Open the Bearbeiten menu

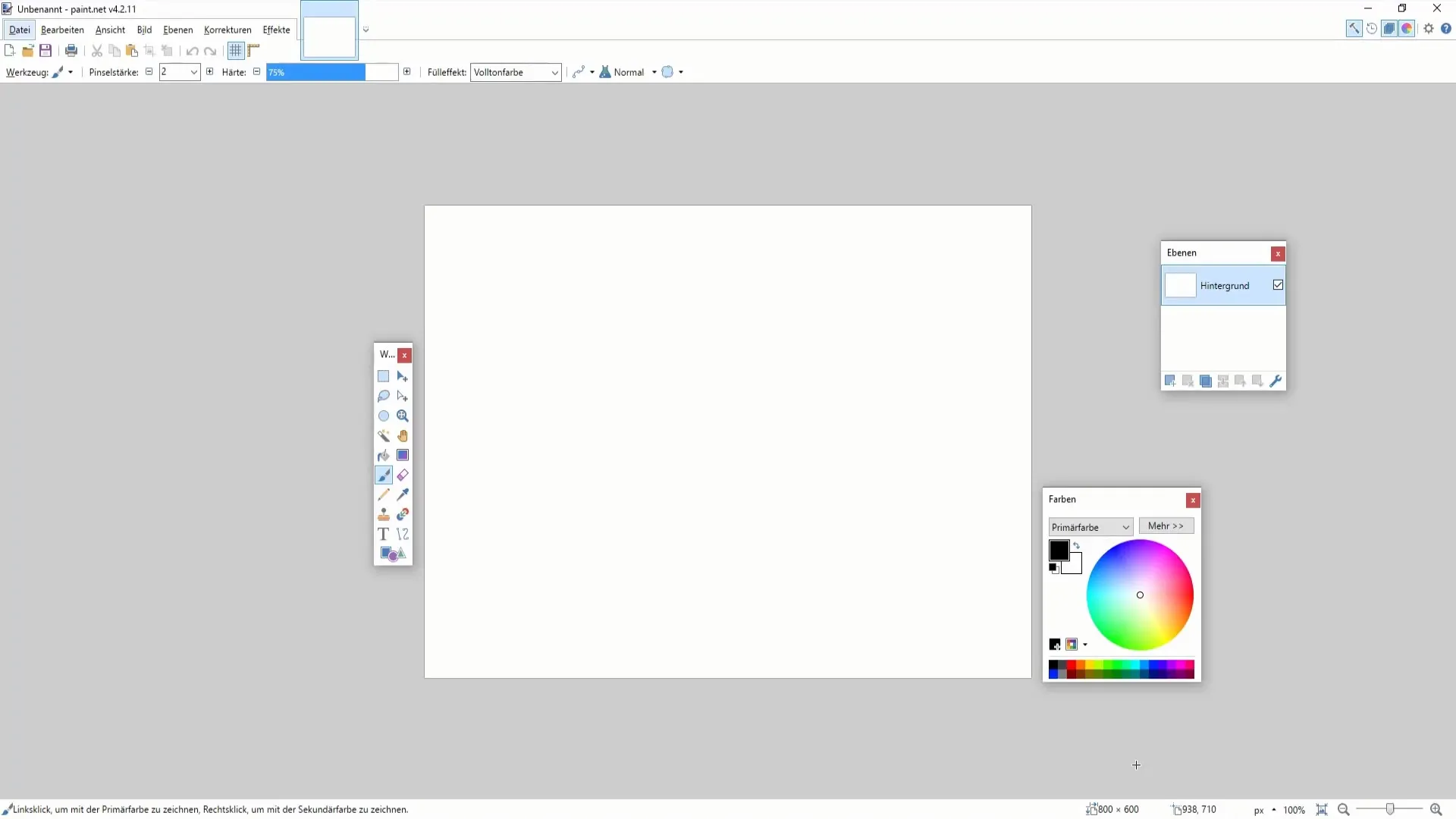click(62, 29)
